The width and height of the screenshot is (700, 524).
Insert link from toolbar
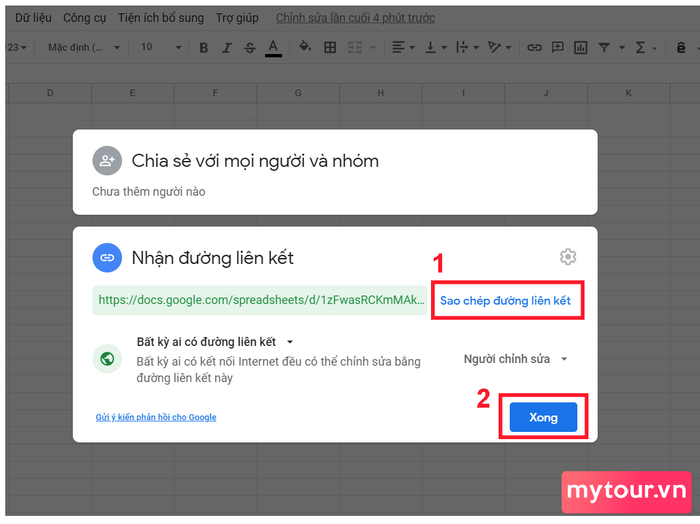tap(534, 47)
